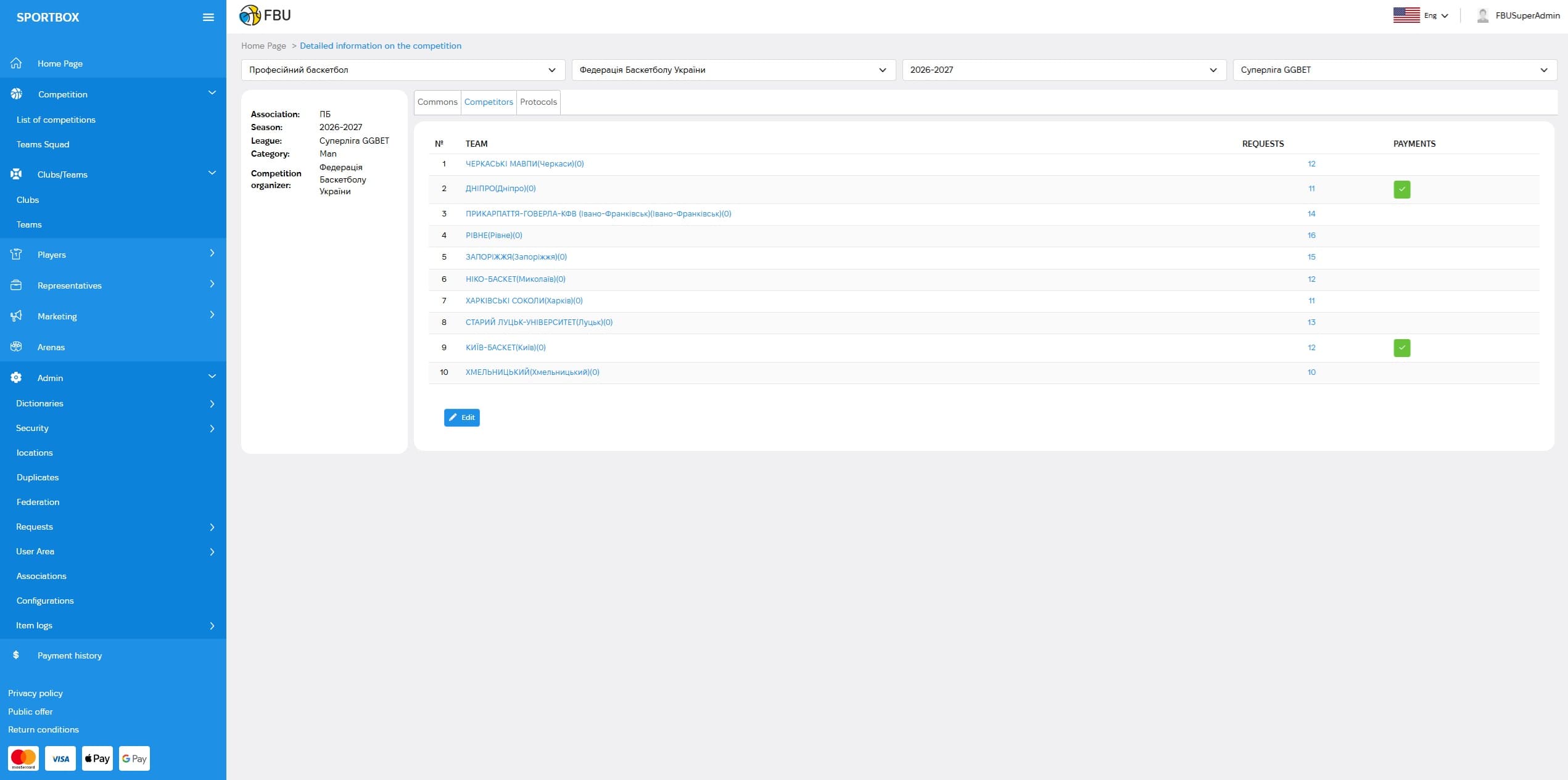The width and height of the screenshot is (1568, 780).
Task: Click the Clubs/Teams soccer ball icon
Action: coord(16,174)
